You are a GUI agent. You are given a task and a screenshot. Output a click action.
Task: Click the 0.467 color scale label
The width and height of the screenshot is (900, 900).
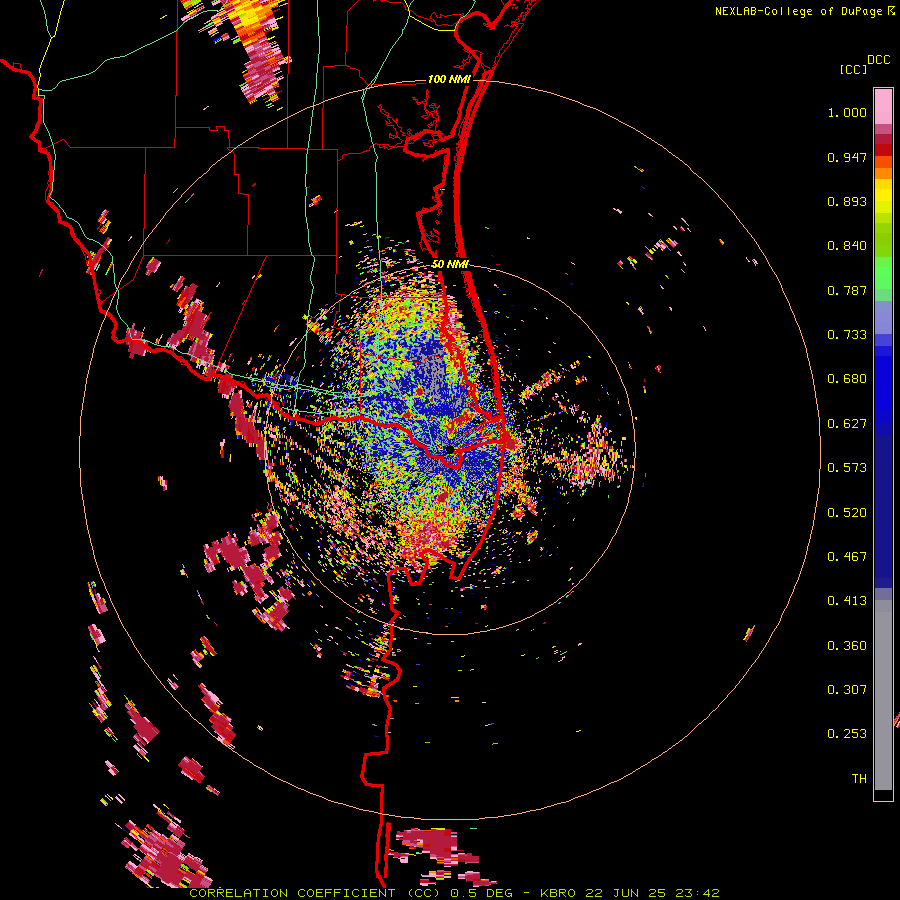pos(847,557)
